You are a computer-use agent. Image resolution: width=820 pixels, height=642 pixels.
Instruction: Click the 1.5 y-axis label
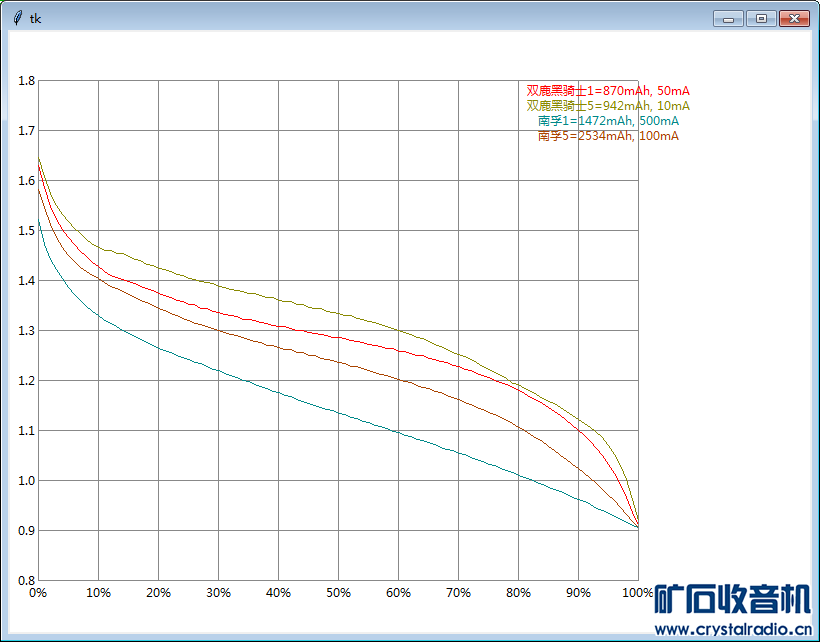27,231
